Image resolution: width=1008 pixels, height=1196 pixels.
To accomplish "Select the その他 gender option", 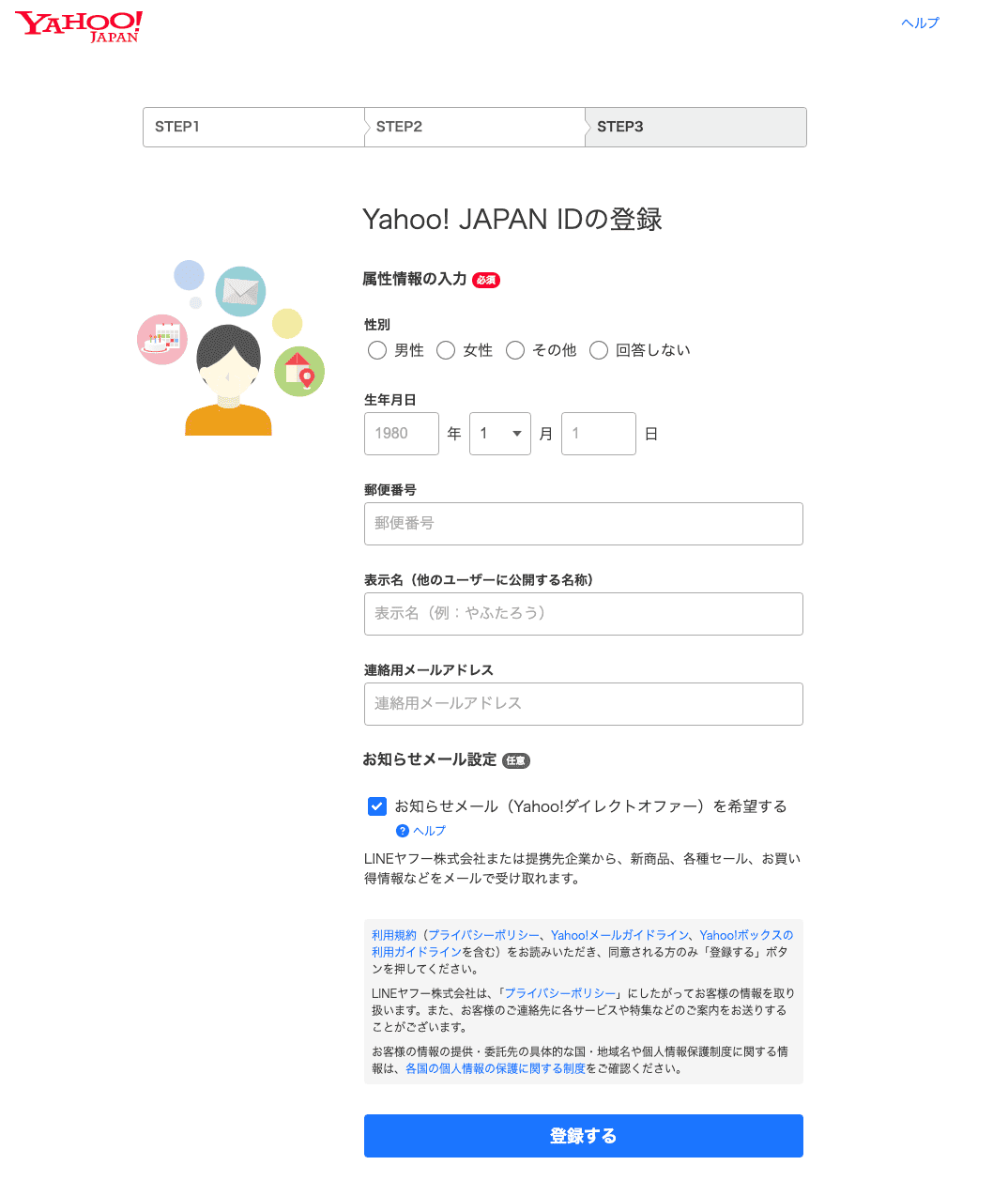I will (515, 350).
